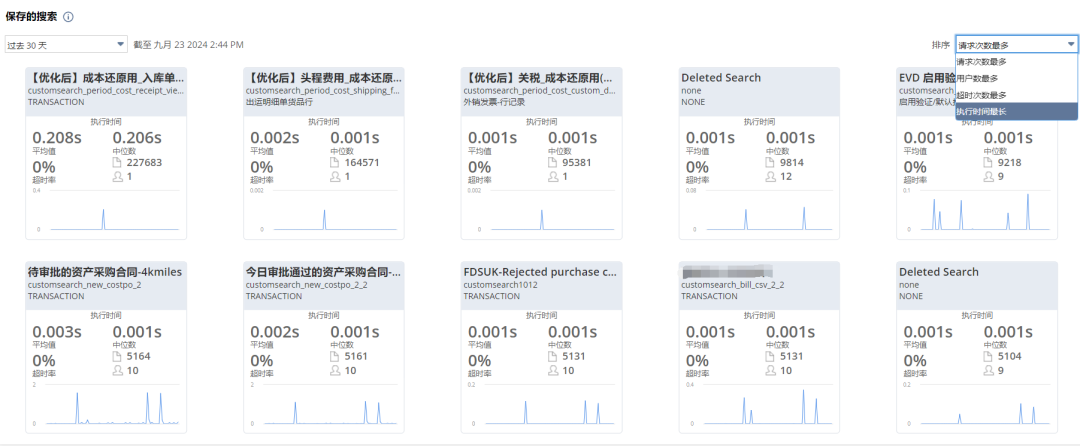This screenshot has height=446, width=1080.
Task: Open the 待审批的资产采购合同-4kmiles card title
Action: [x=105, y=272]
